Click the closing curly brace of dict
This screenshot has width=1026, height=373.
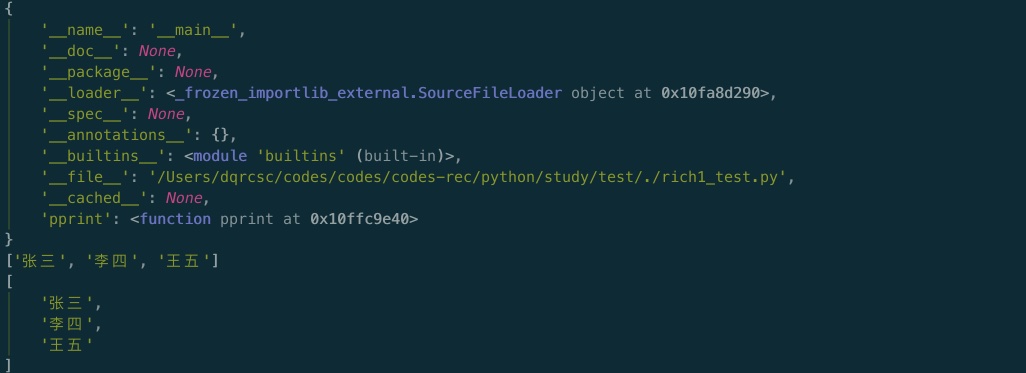coord(9,240)
